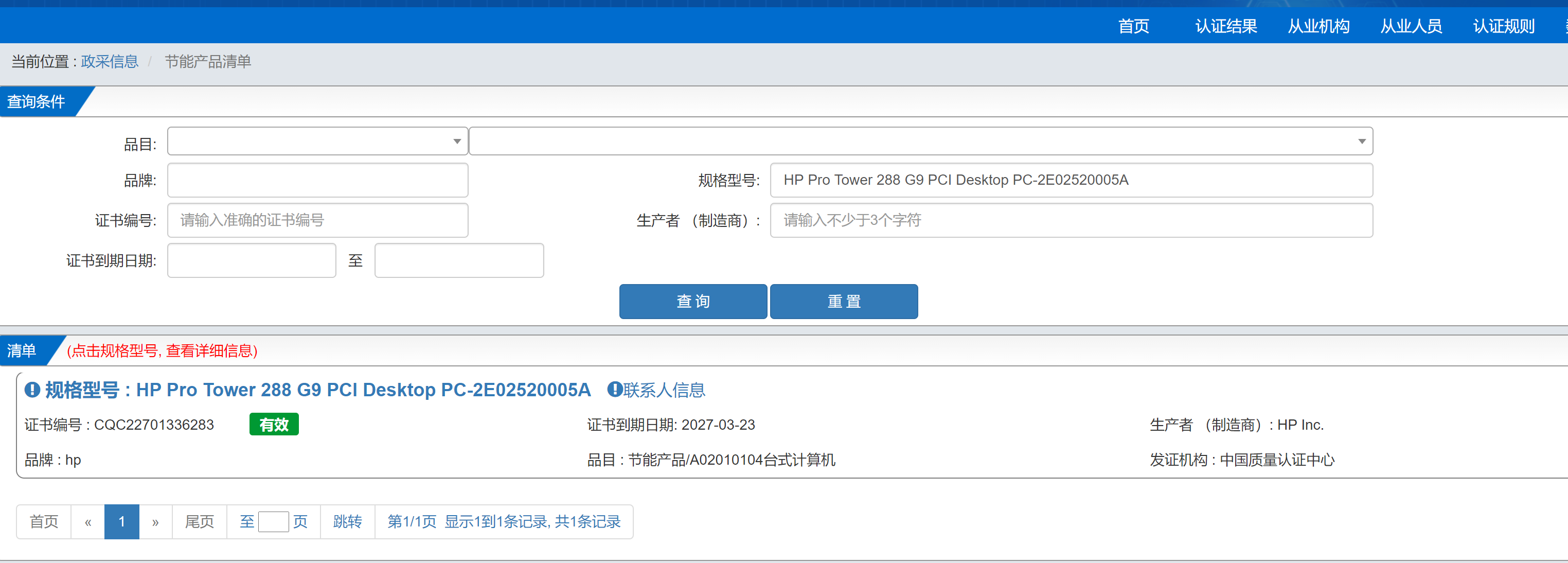
Task: Click the page number jump input box
Action: [x=273, y=522]
